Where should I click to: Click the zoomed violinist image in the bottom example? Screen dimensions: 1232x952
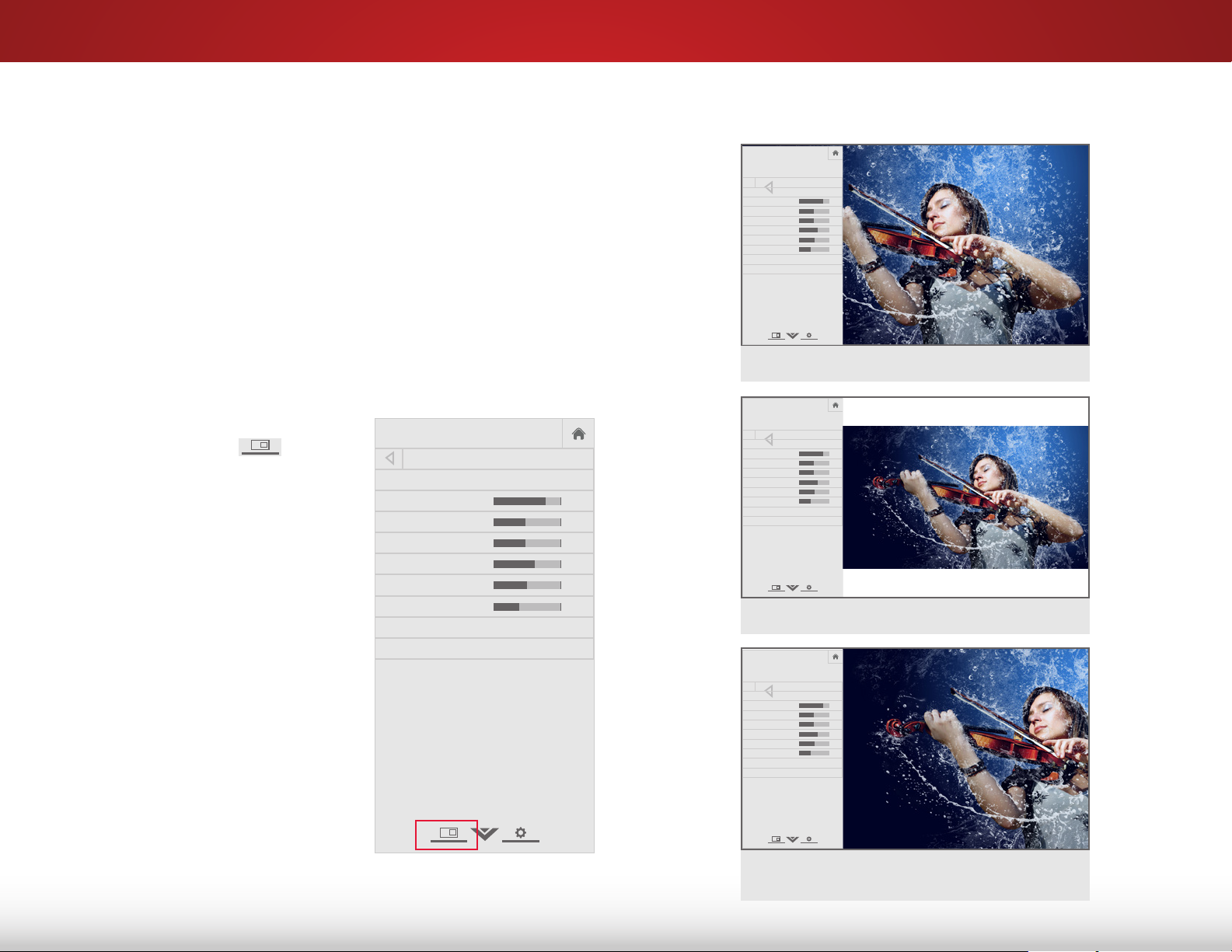(965, 749)
